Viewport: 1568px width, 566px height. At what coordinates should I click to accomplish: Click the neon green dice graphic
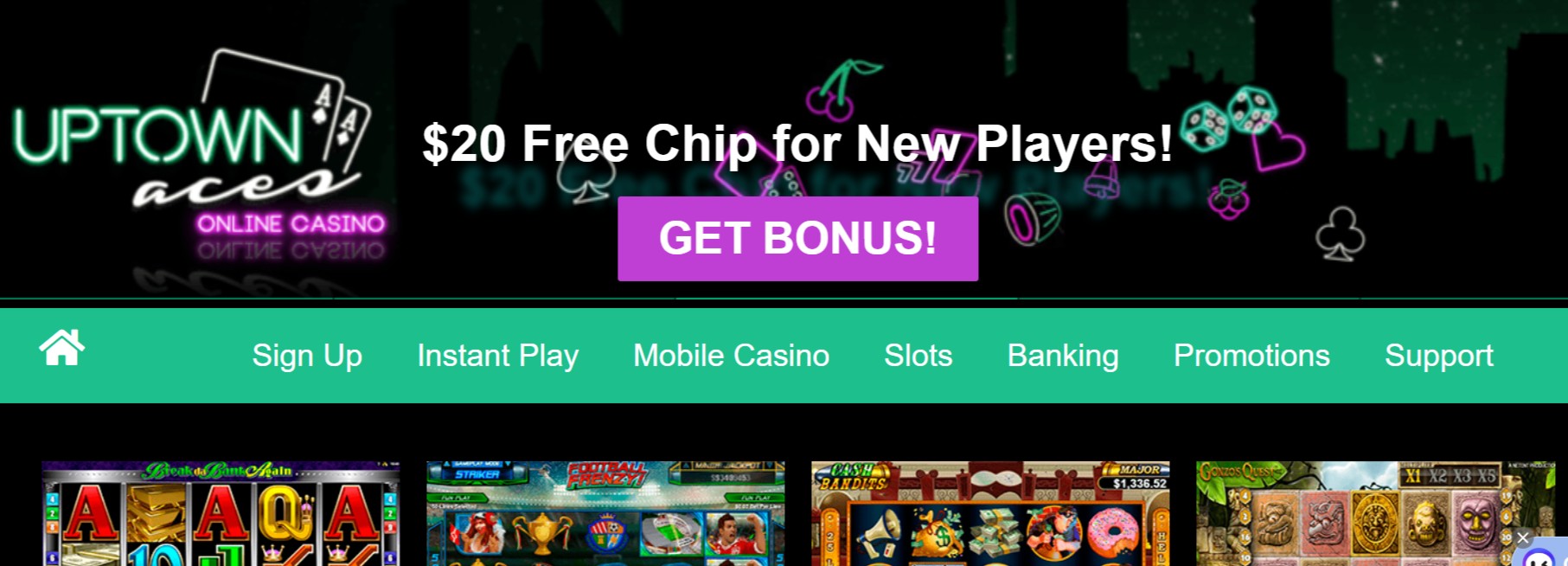[x=1229, y=117]
